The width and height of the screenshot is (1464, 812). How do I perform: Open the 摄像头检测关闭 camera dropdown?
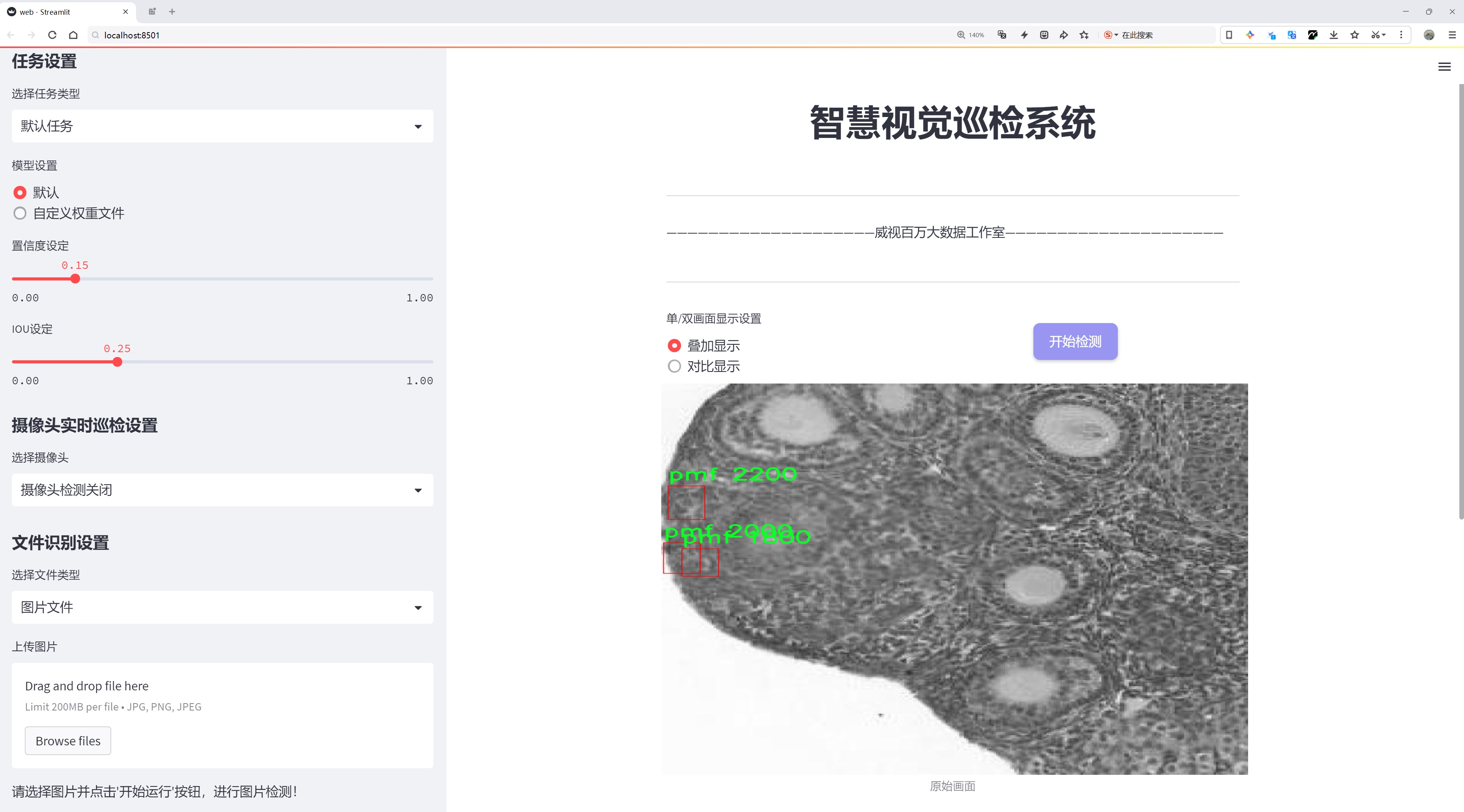coord(222,490)
